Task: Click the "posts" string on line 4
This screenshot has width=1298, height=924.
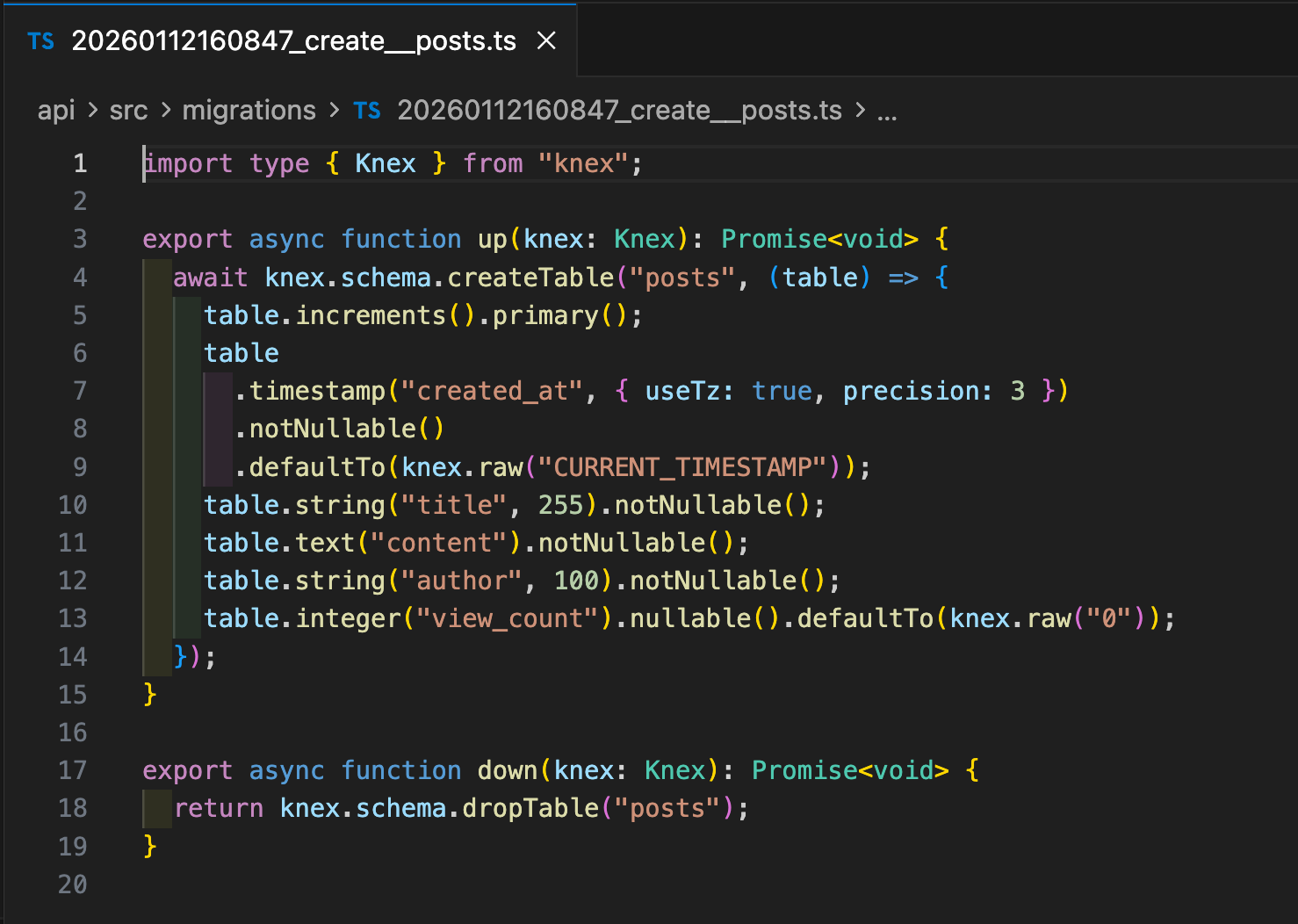Action: 682,278
